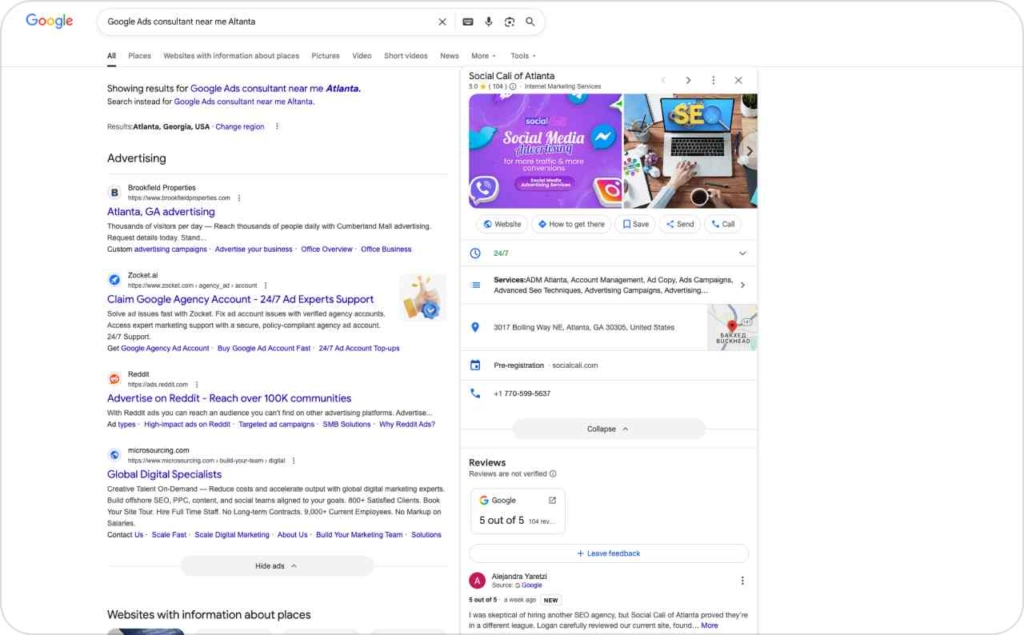Open the More dropdown in the filter bar

click(x=483, y=56)
